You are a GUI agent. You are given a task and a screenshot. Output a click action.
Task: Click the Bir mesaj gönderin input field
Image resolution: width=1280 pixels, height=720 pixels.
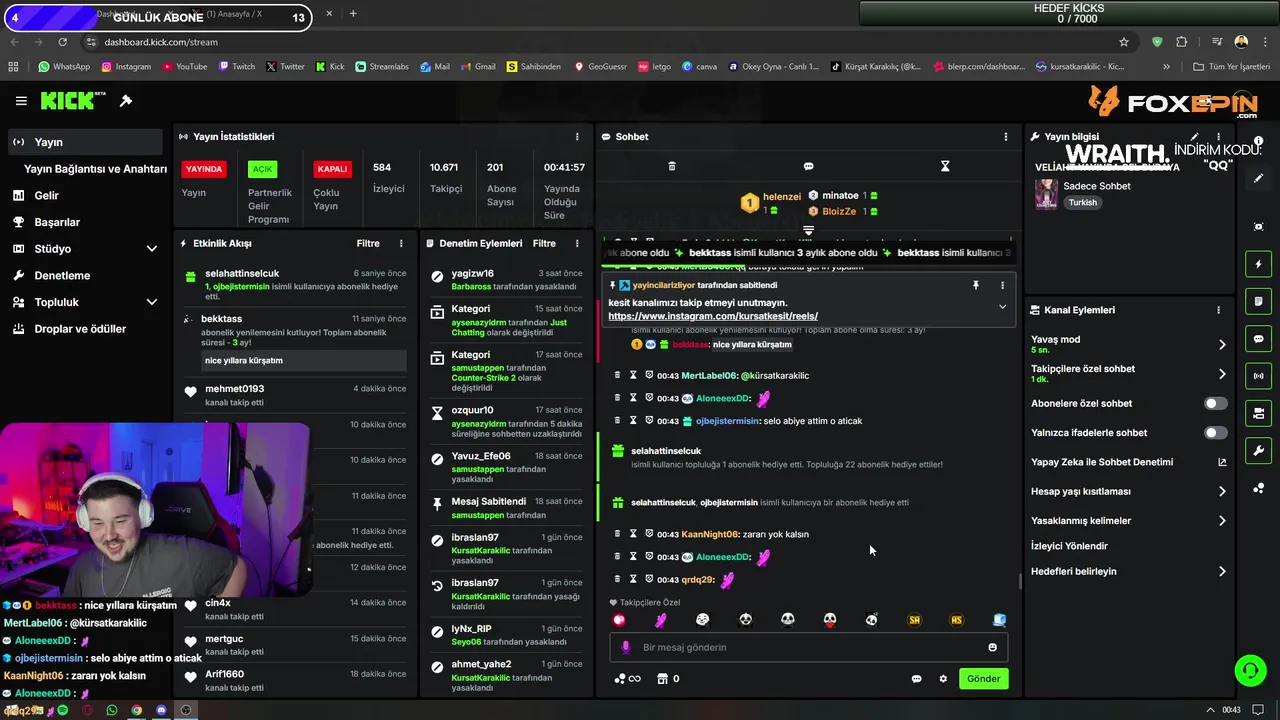point(808,647)
